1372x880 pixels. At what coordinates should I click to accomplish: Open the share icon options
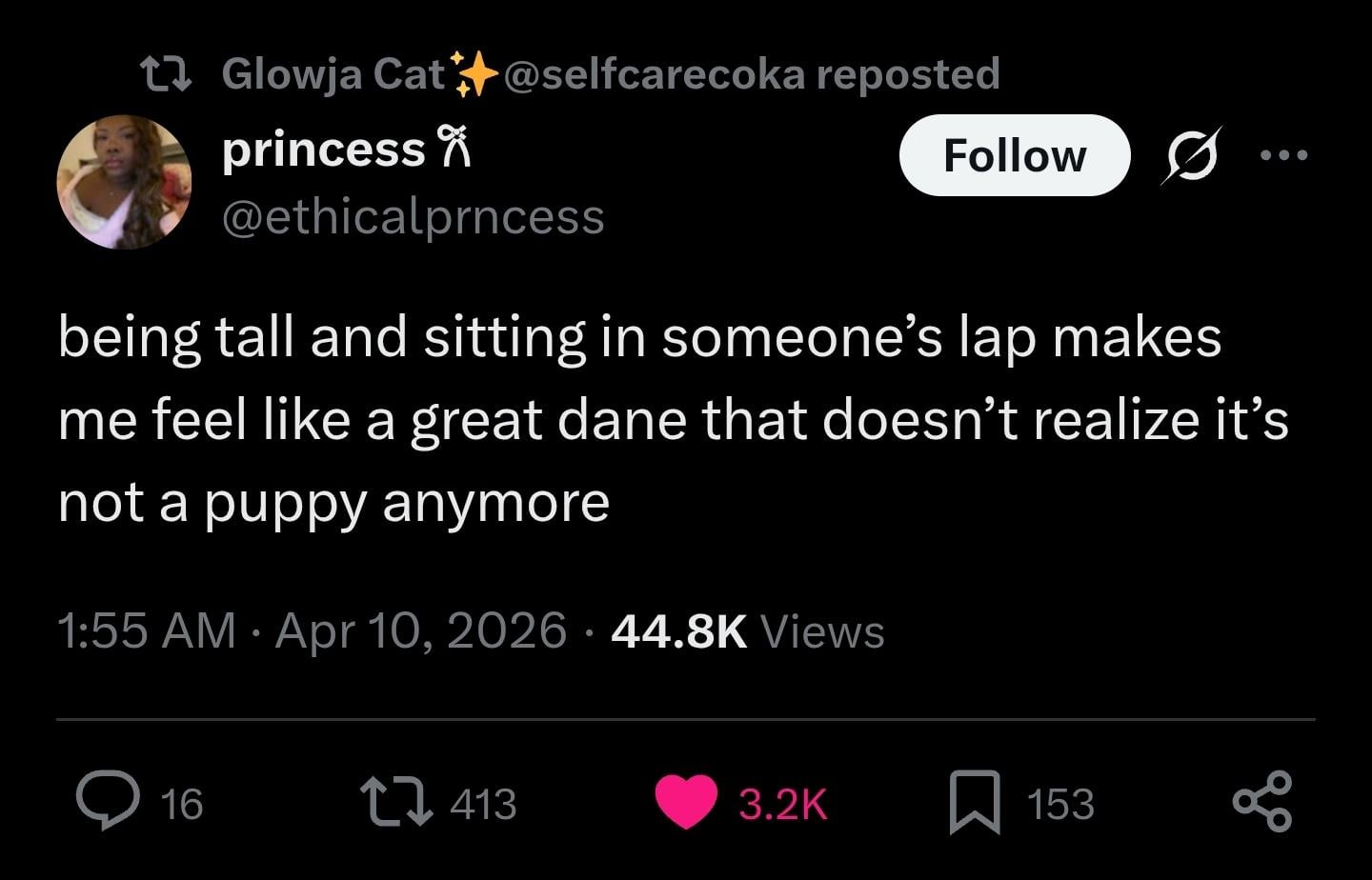(x=1262, y=802)
